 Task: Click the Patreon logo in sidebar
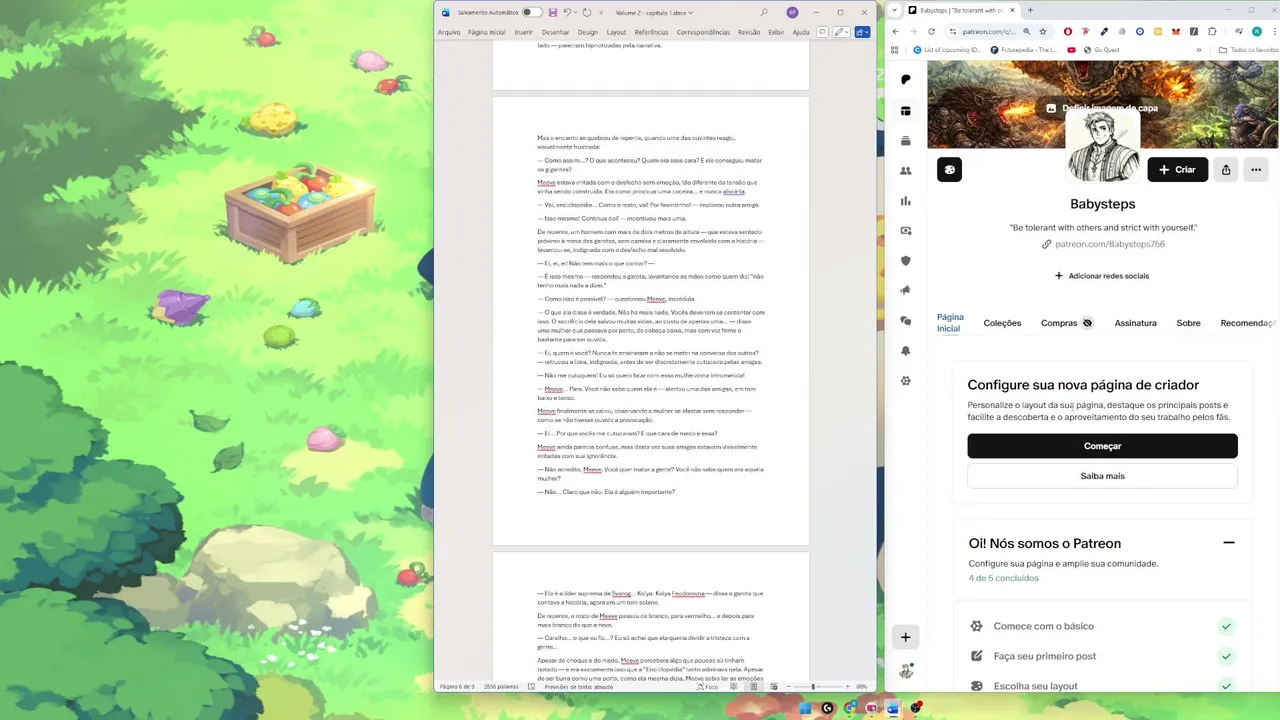coord(906,80)
